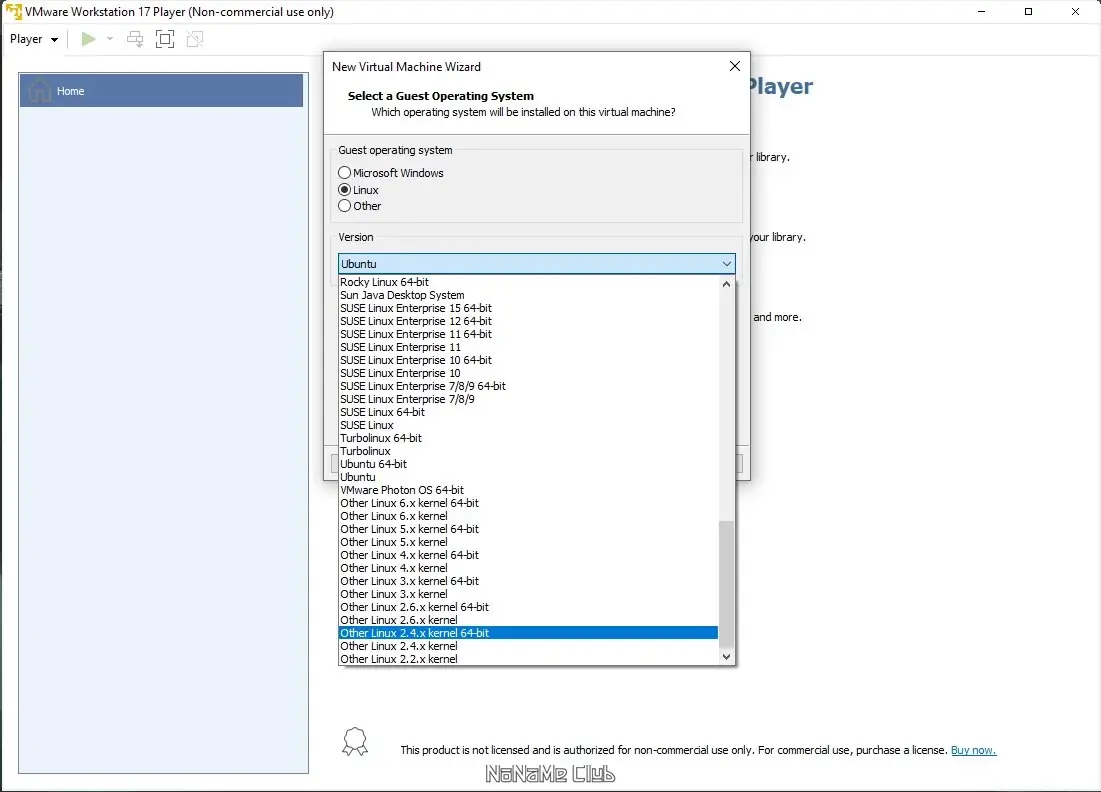Click the green Power On play icon

[x=88, y=39]
